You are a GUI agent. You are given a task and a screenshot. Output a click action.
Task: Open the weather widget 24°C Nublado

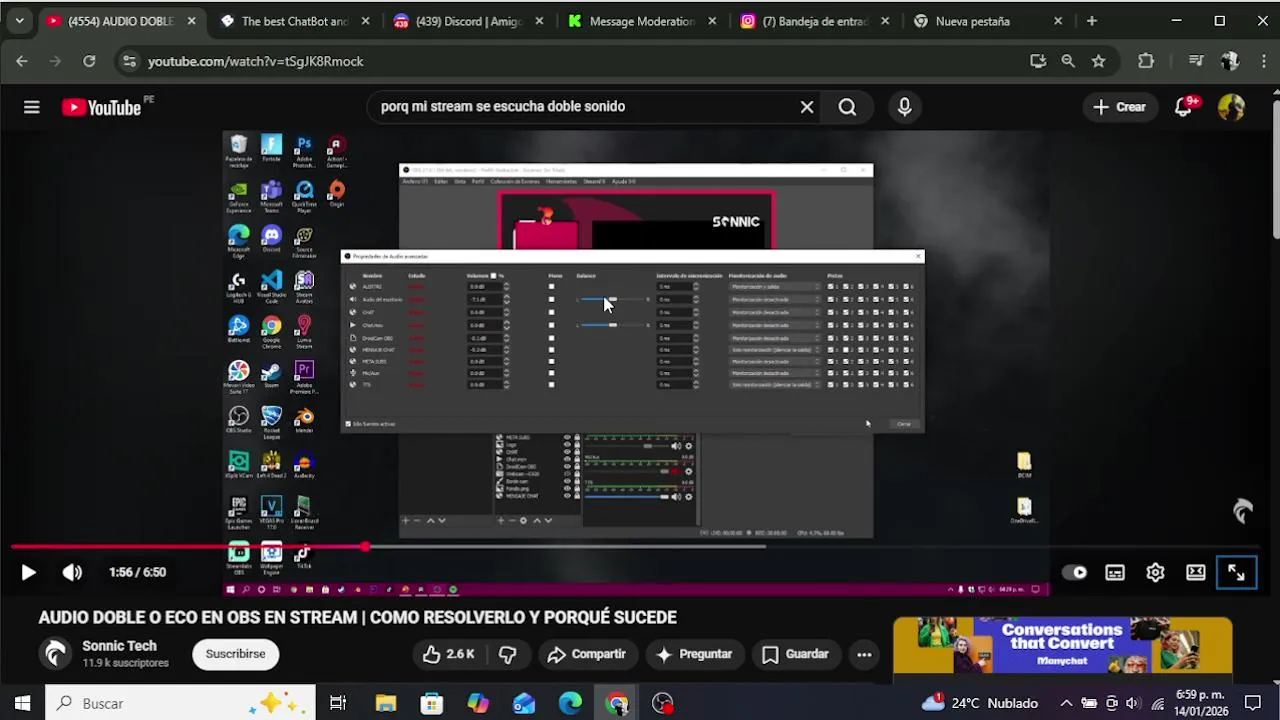[980, 703]
